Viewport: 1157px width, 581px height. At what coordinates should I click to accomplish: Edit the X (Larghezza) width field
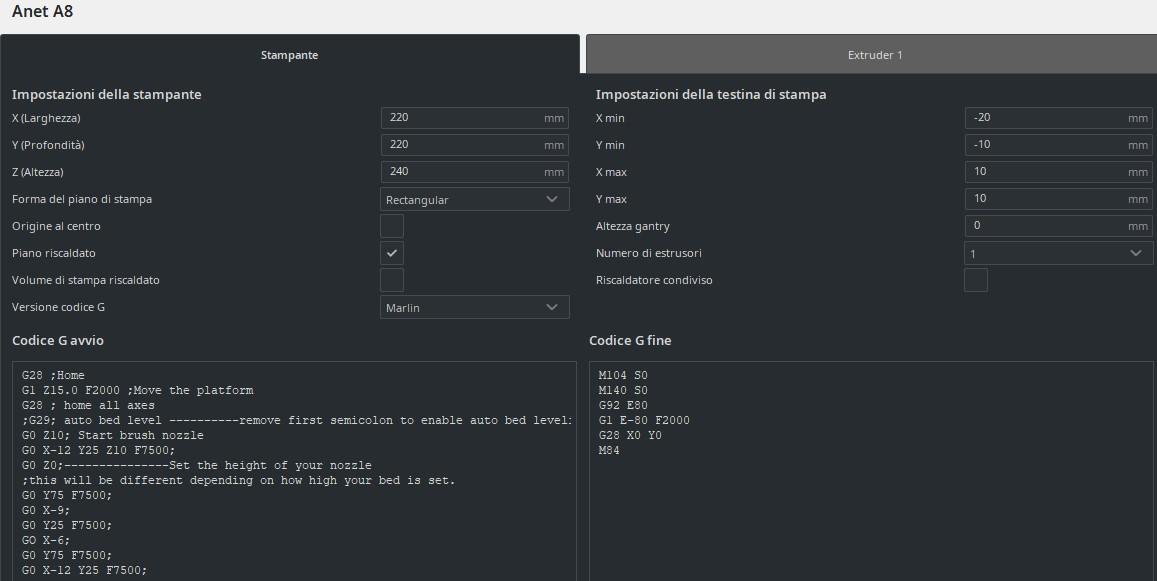pos(474,118)
